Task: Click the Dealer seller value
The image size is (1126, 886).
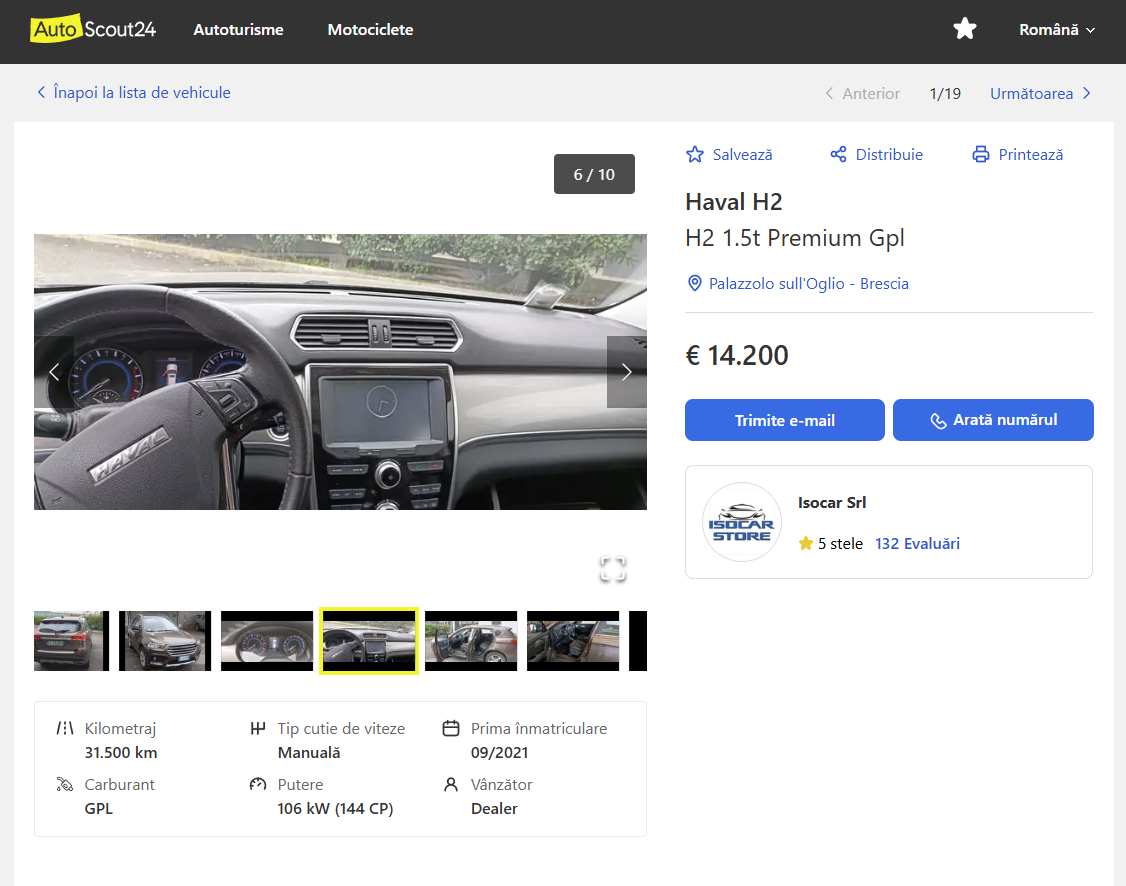Action: coord(494,808)
